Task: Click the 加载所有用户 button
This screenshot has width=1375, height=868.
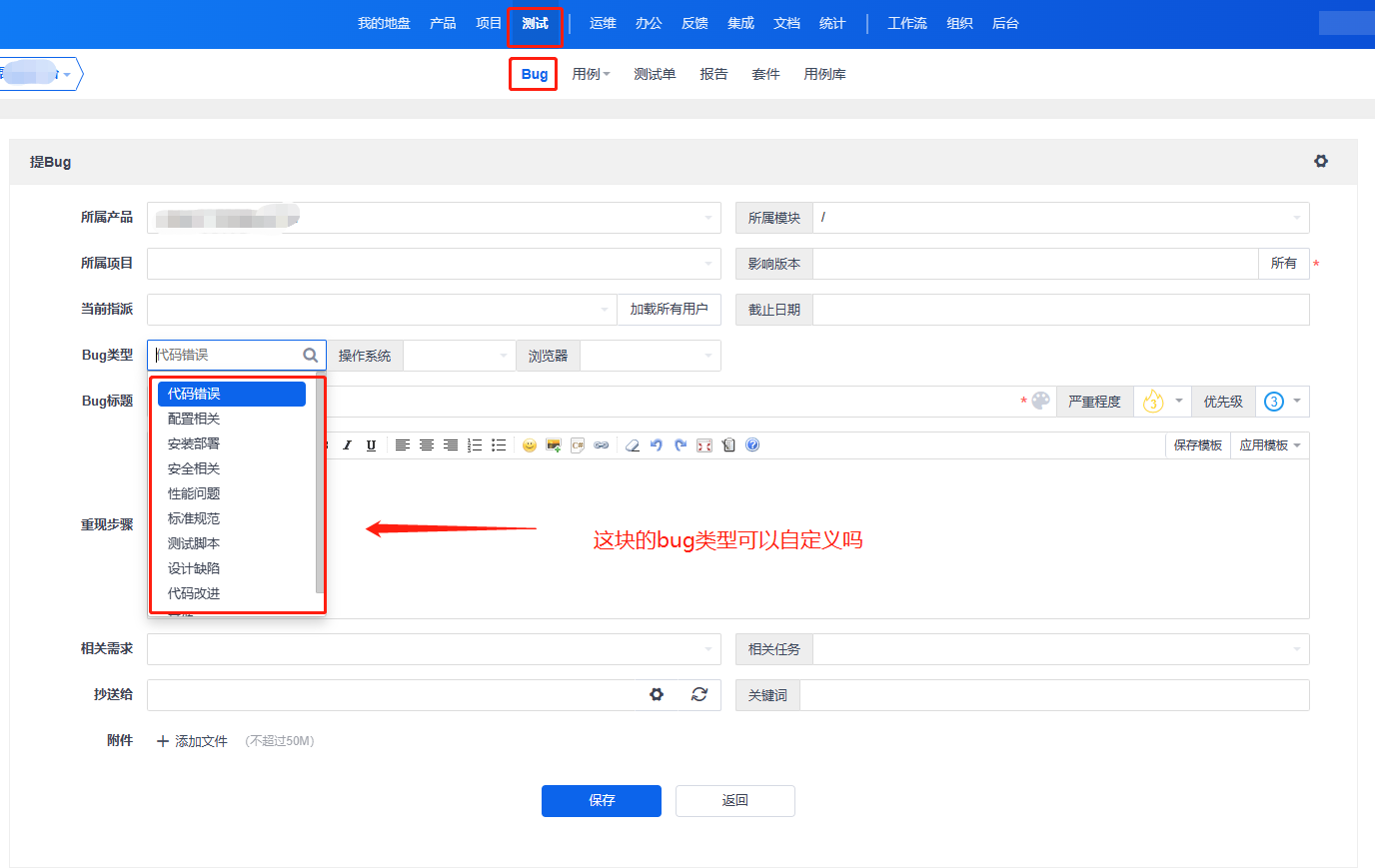Action: pyautogui.click(x=669, y=310)
